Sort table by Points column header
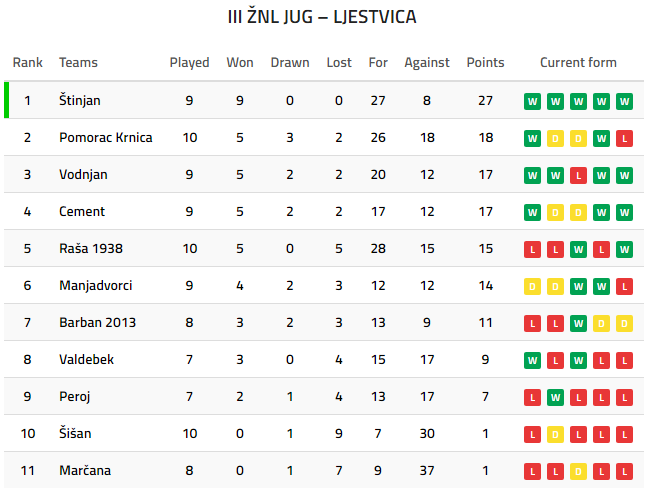 [x=485, y=63]
